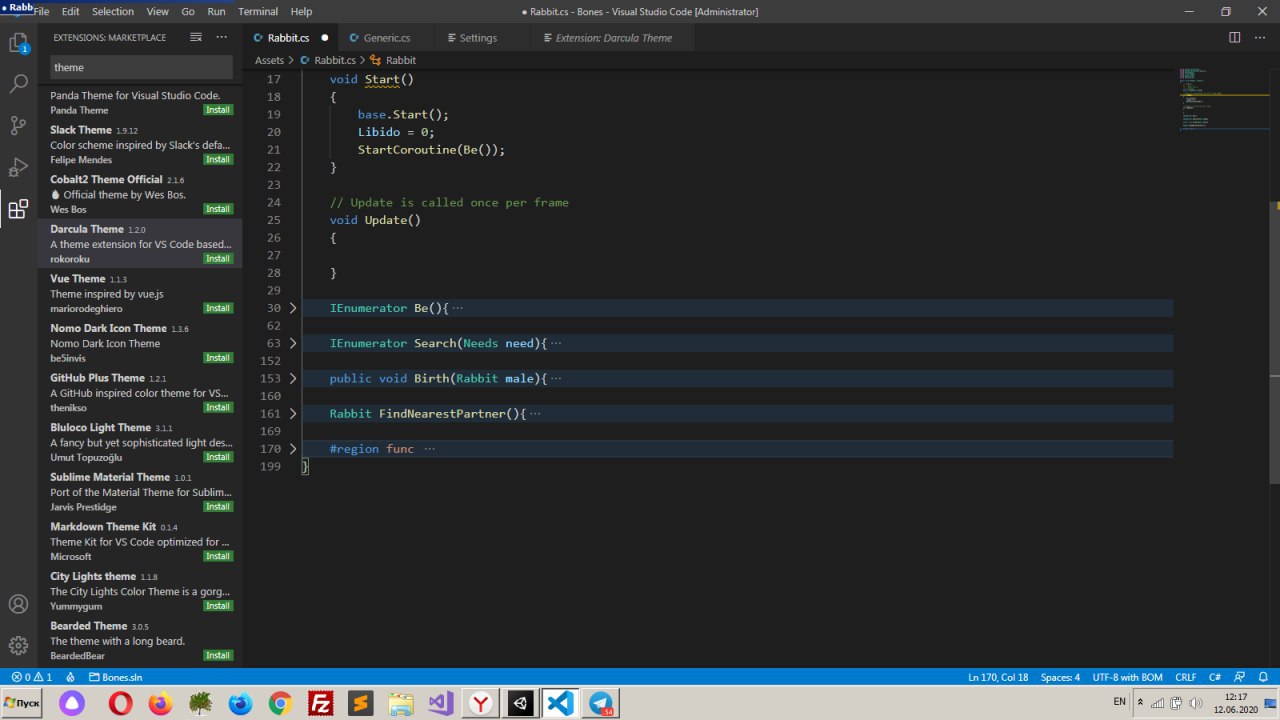Open Sublime Text from the taskbar

pos(361,703)
